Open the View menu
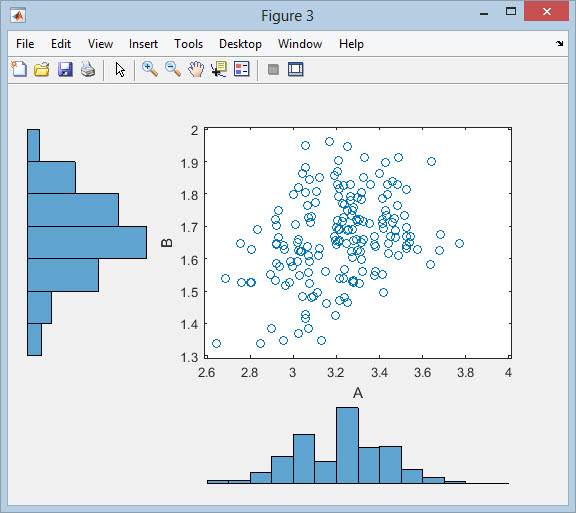 (100, 44)
